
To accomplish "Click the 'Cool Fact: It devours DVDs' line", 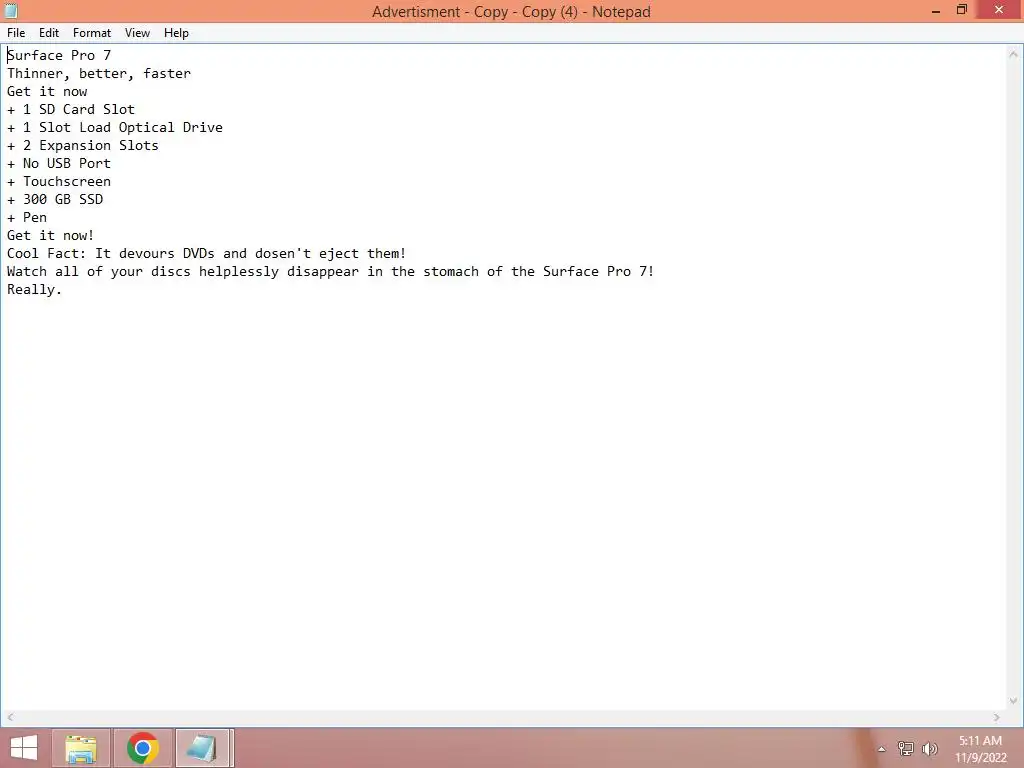I will pyautogui.click(x=206, y=253).
